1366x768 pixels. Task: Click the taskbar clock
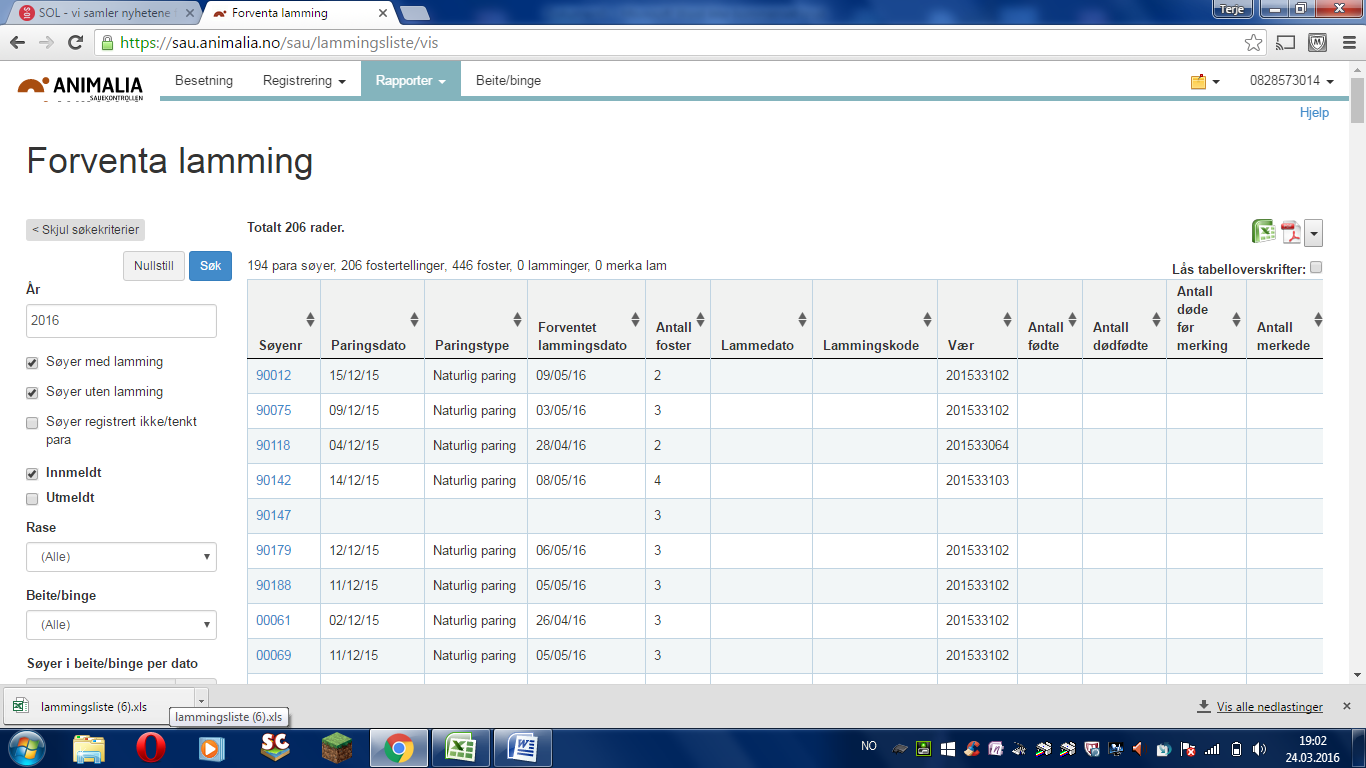click(1312, 748)
